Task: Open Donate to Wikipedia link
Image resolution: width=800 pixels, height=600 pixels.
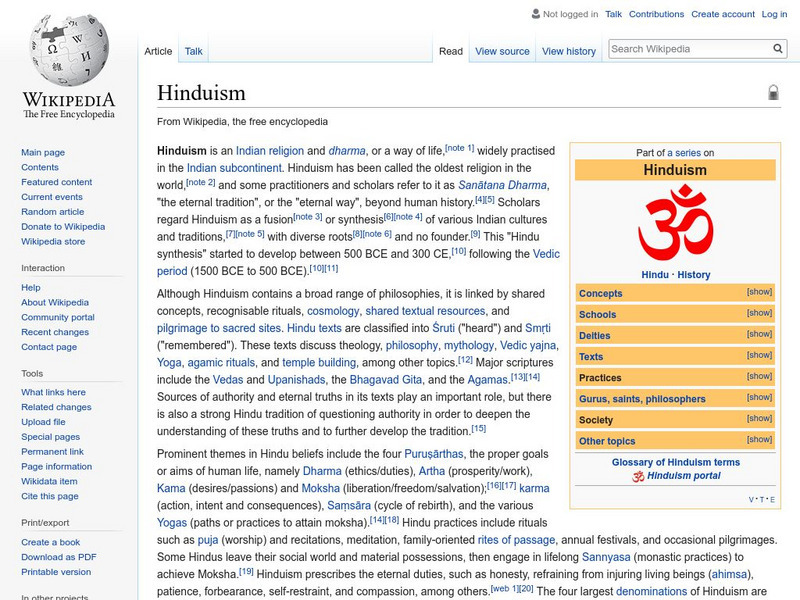Action: (x=63, y=226)
